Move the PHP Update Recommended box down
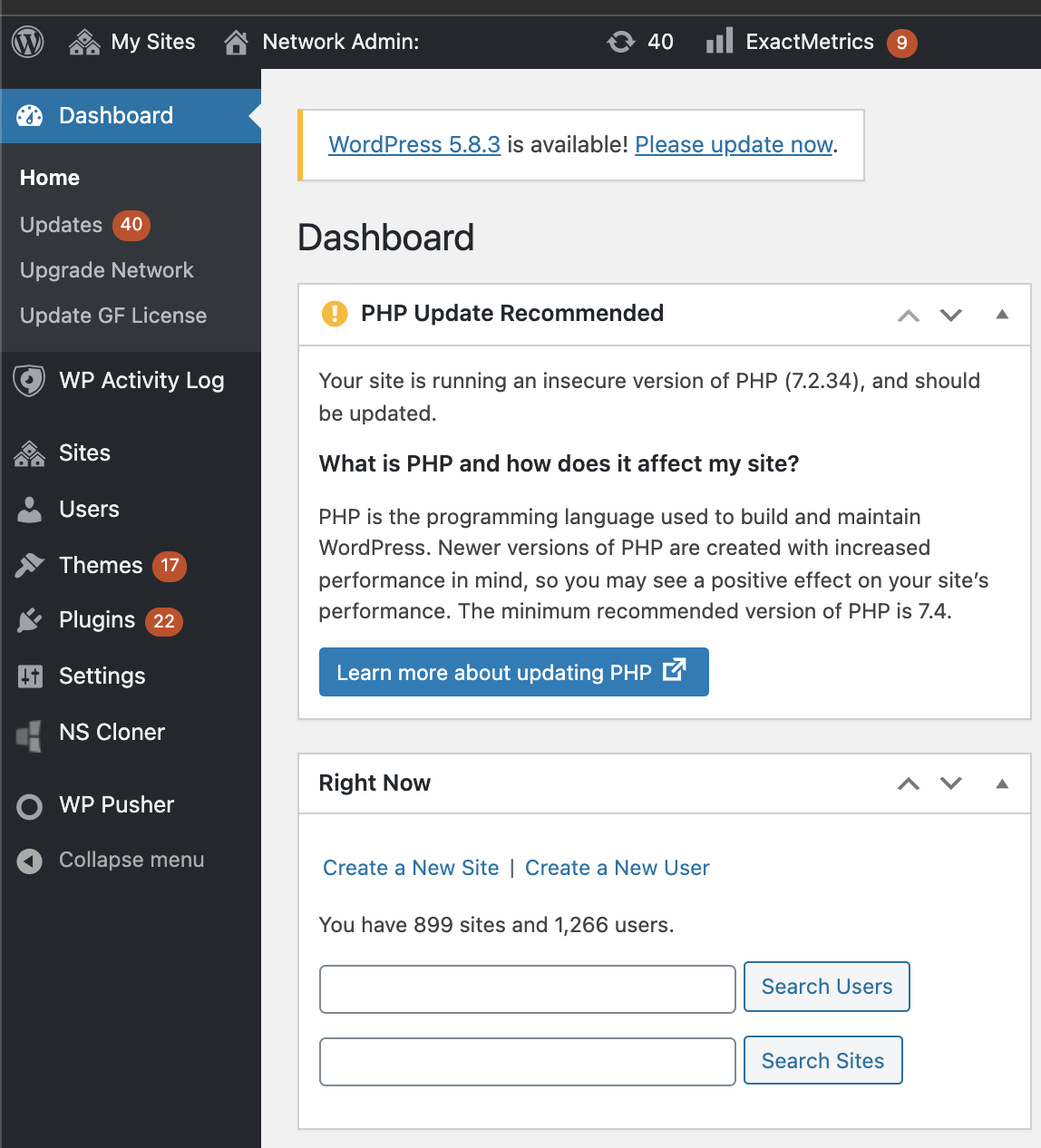The height and width of the screenshot is (1148, 1041). 950,315
